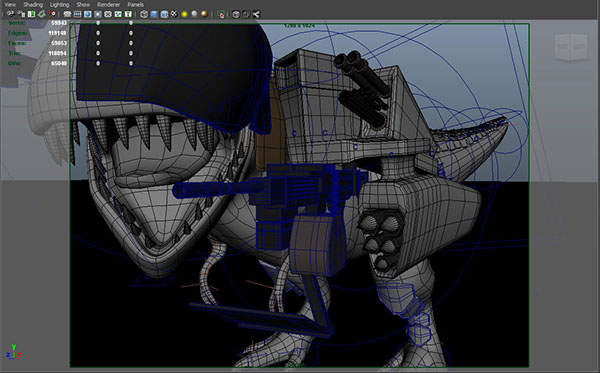The height and width of the screenshot is (373, 600).
Task: Click the Select Camera icon
Action: point(10,14)
